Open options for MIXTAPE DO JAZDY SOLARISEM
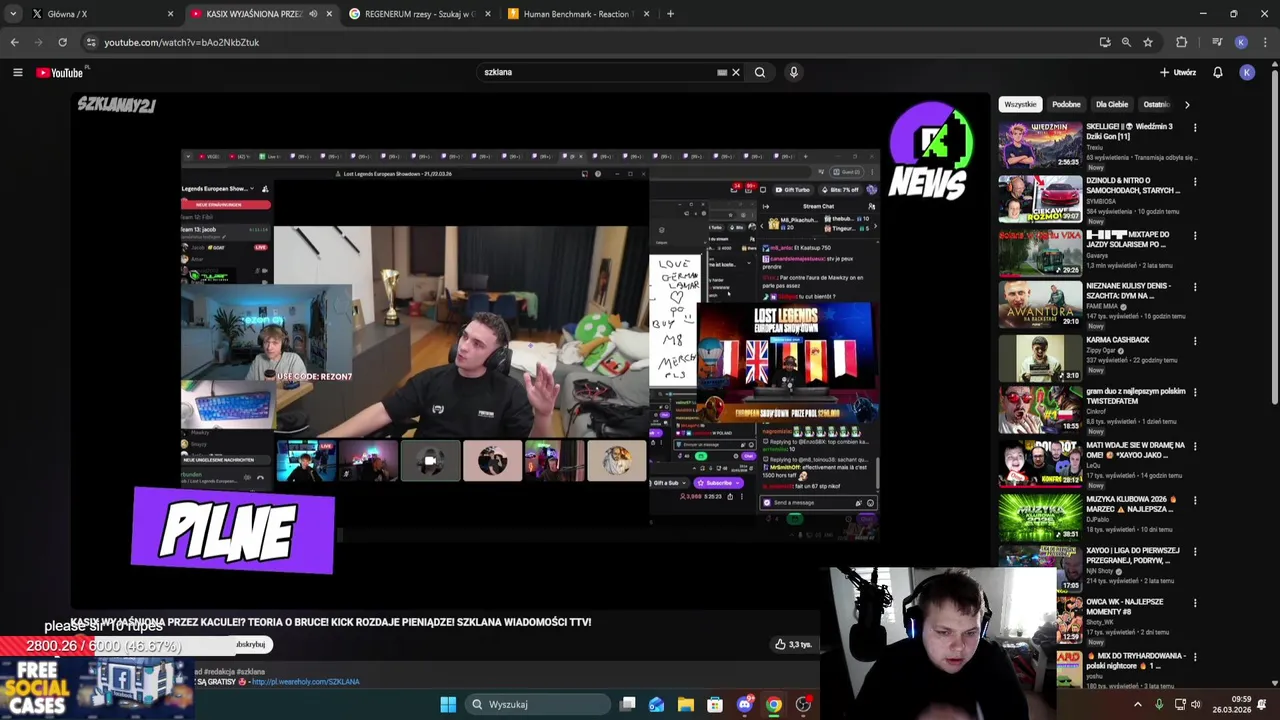Viewport: 1280px width, 720px height. click(x=1194, y=235)
